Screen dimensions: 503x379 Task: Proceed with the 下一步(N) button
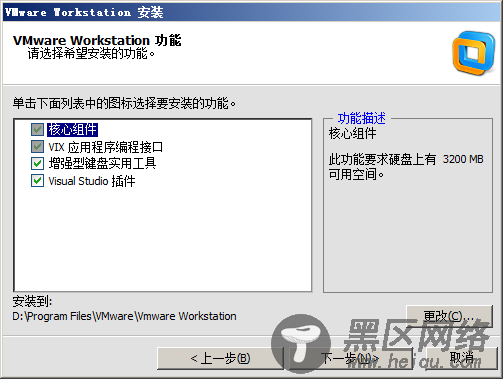(x=351, y=358)
